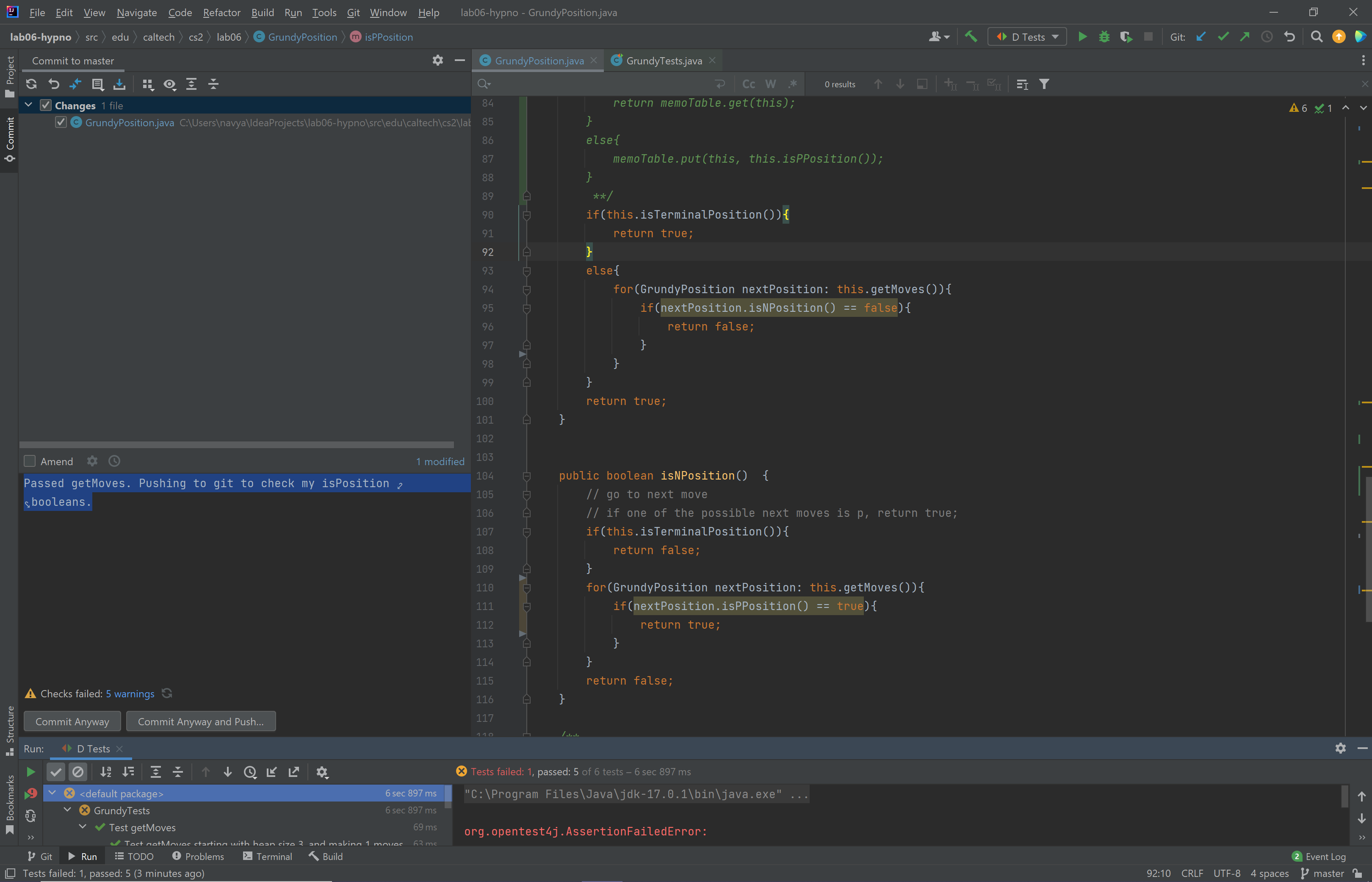Collapse the GrundyTests node in test results
Viewport: 1372px width, 882px height.
coord(67,810)
